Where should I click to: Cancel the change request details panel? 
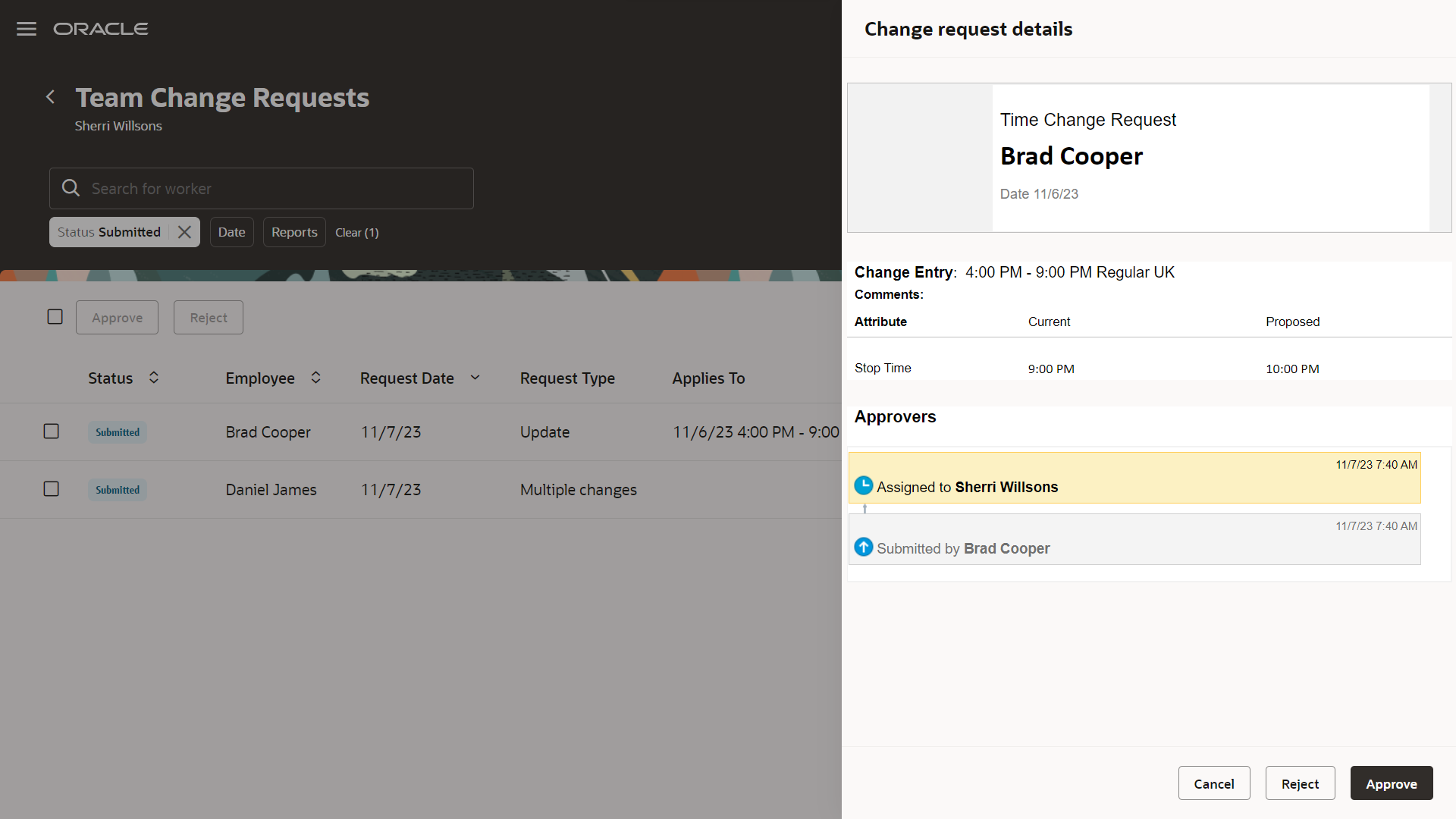(x=1214, y=783)
